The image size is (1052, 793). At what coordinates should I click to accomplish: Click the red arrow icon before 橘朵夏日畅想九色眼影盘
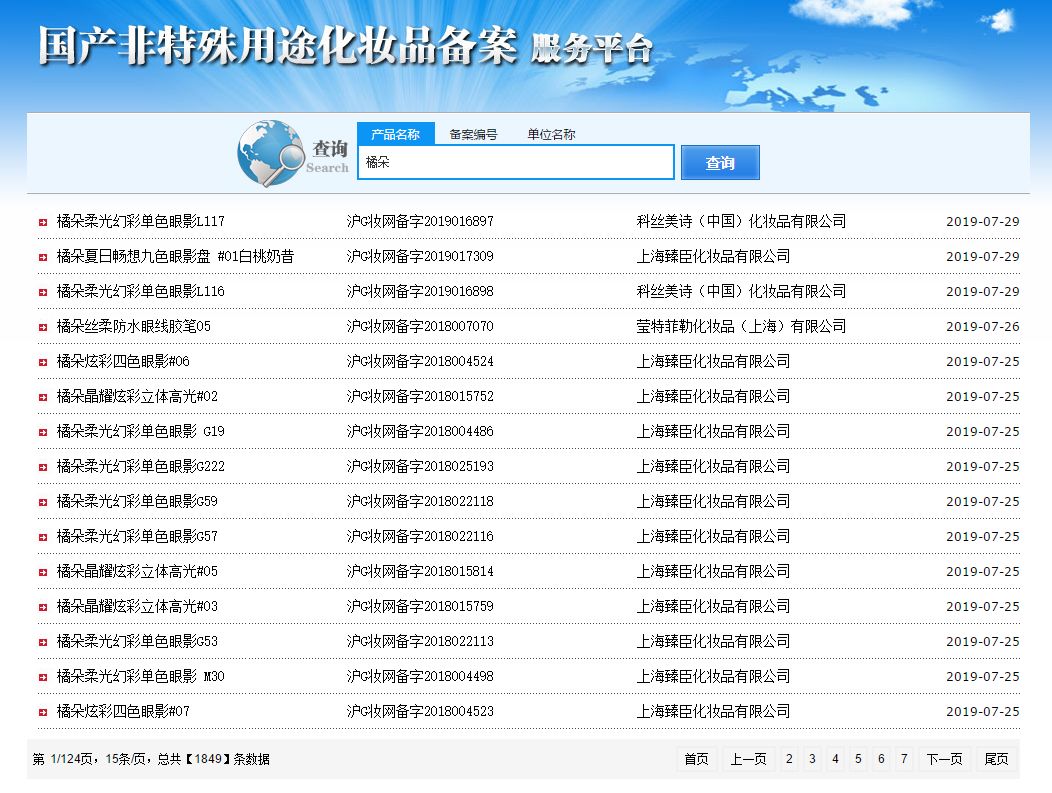pyautogui.click(x=41, y=255)
